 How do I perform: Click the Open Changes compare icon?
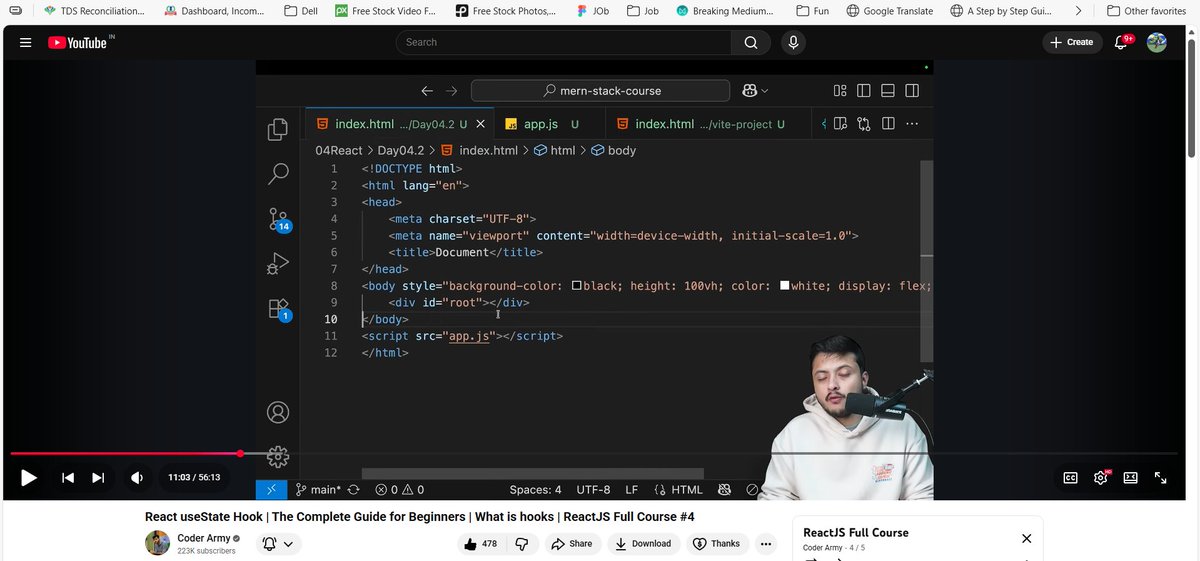point(863,124)
